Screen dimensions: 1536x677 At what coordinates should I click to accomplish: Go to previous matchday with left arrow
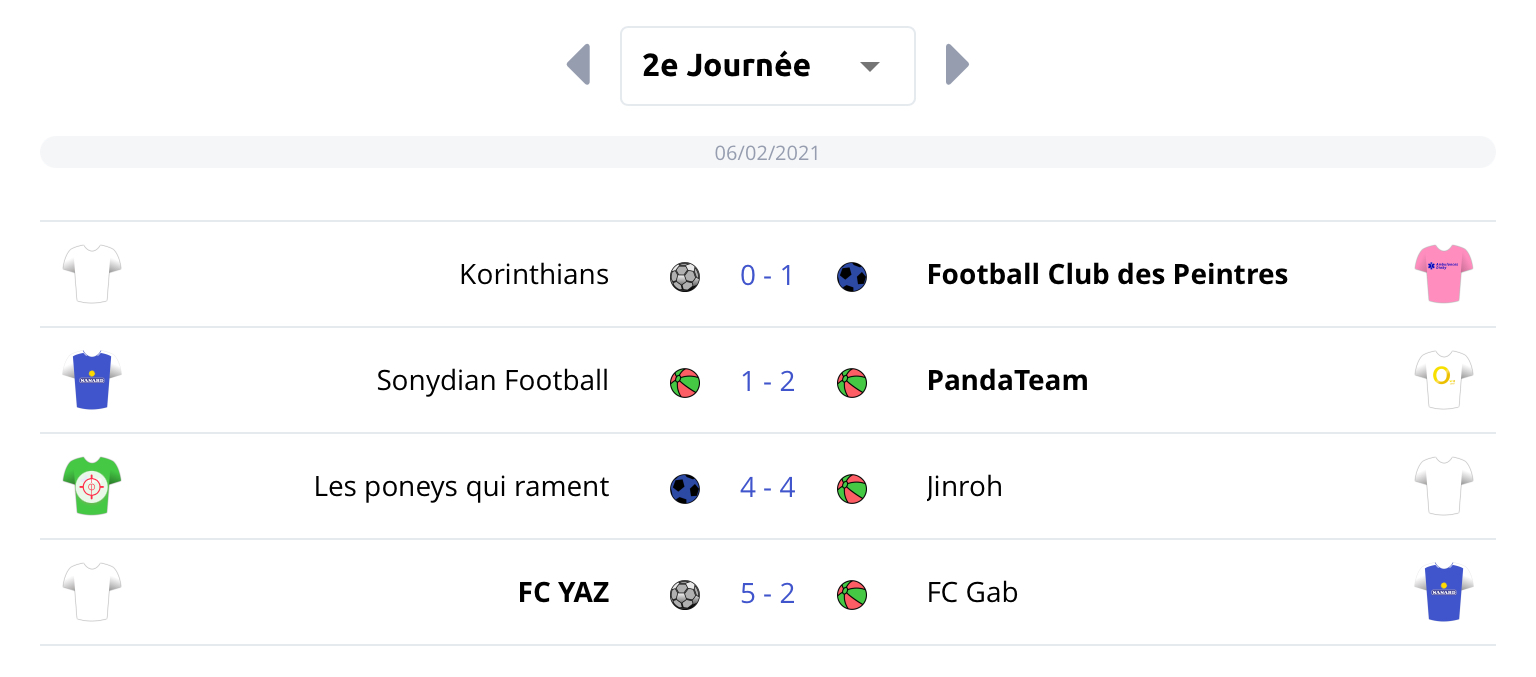(x=579, y=65)
